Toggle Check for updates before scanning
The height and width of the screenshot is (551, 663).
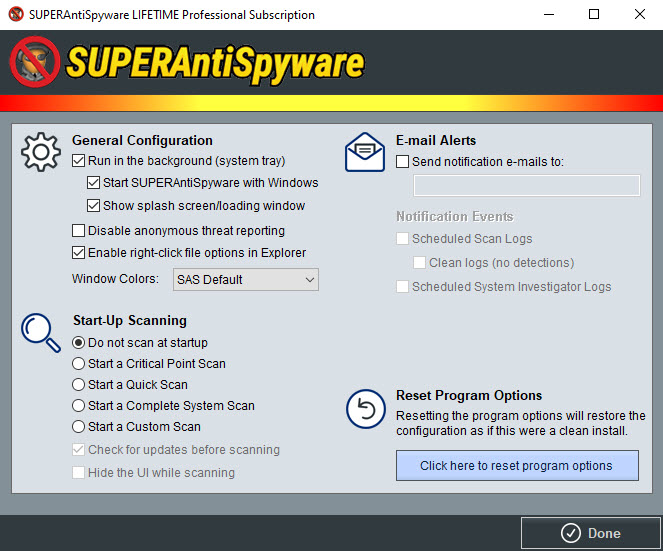(x=78, y=450)
